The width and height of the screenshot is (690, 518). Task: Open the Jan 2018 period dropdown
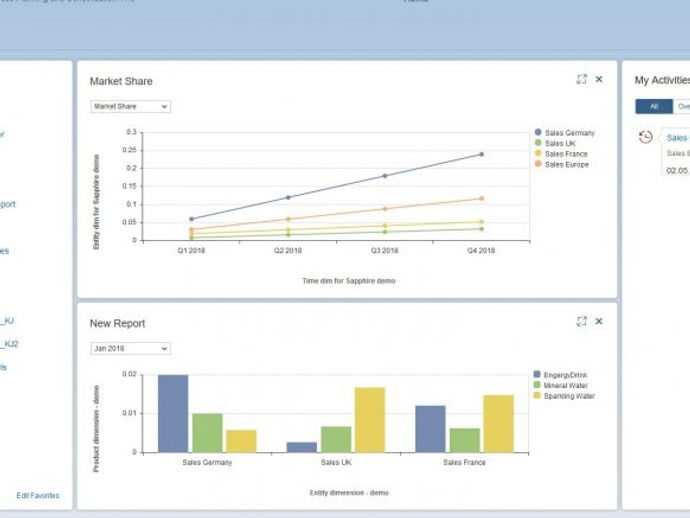pyautogui.click(x=130, y=349)
